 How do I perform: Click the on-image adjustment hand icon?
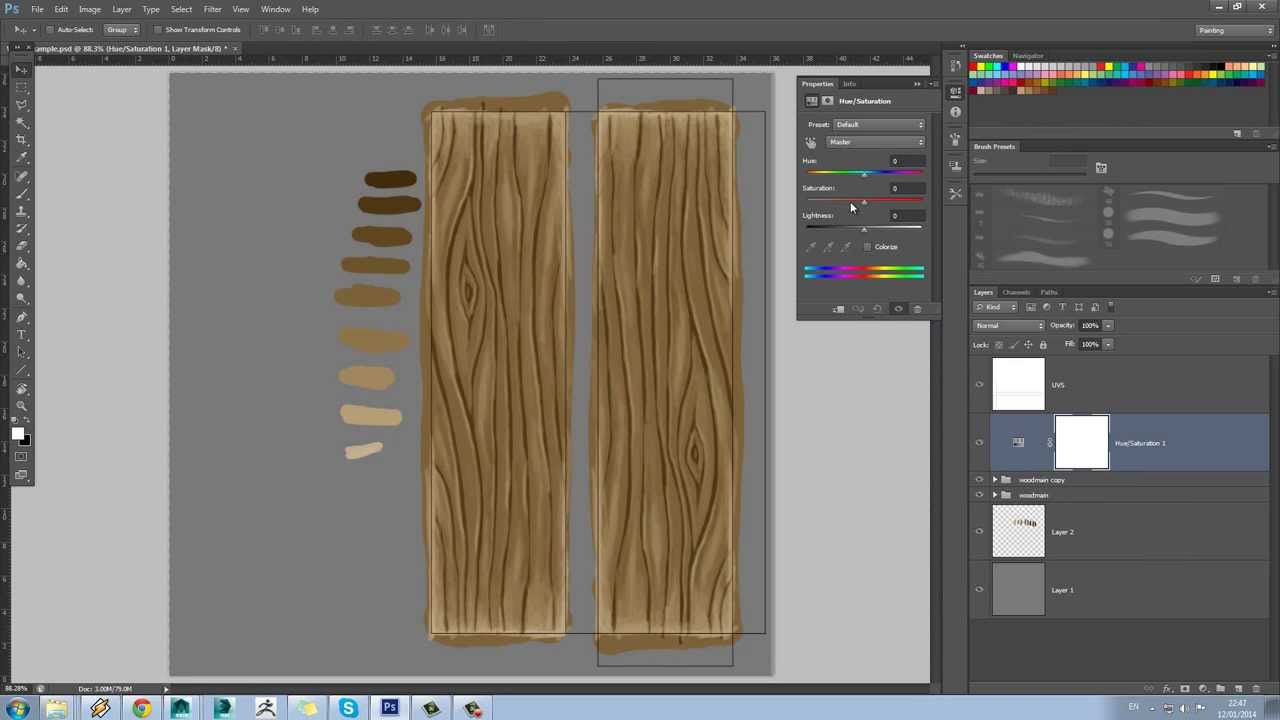pyautogui.click(x=811, y=143)
